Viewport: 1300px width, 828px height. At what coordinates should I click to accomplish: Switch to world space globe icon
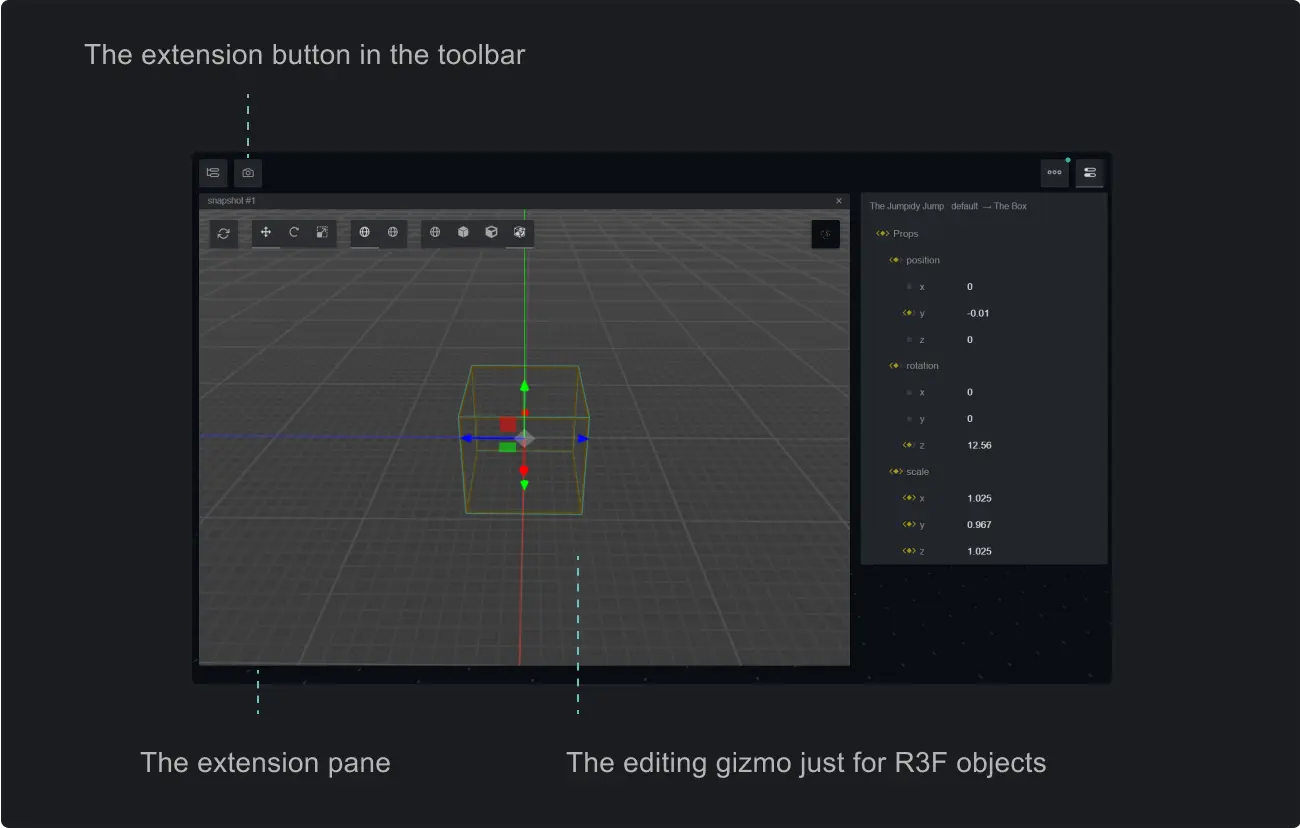(365, 232)
